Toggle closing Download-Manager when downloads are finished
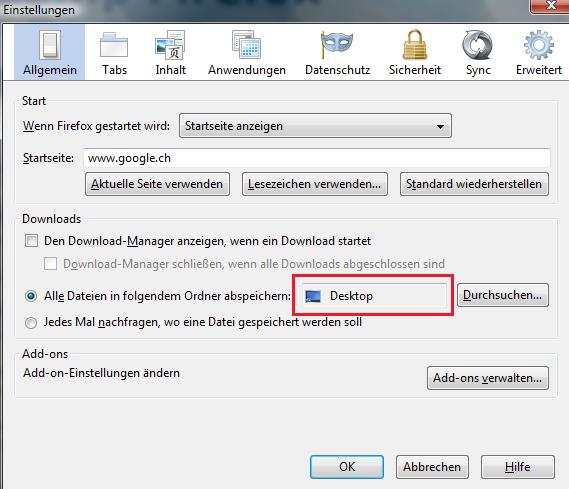This screenshot has height=489, width=569. coord(50,264)
